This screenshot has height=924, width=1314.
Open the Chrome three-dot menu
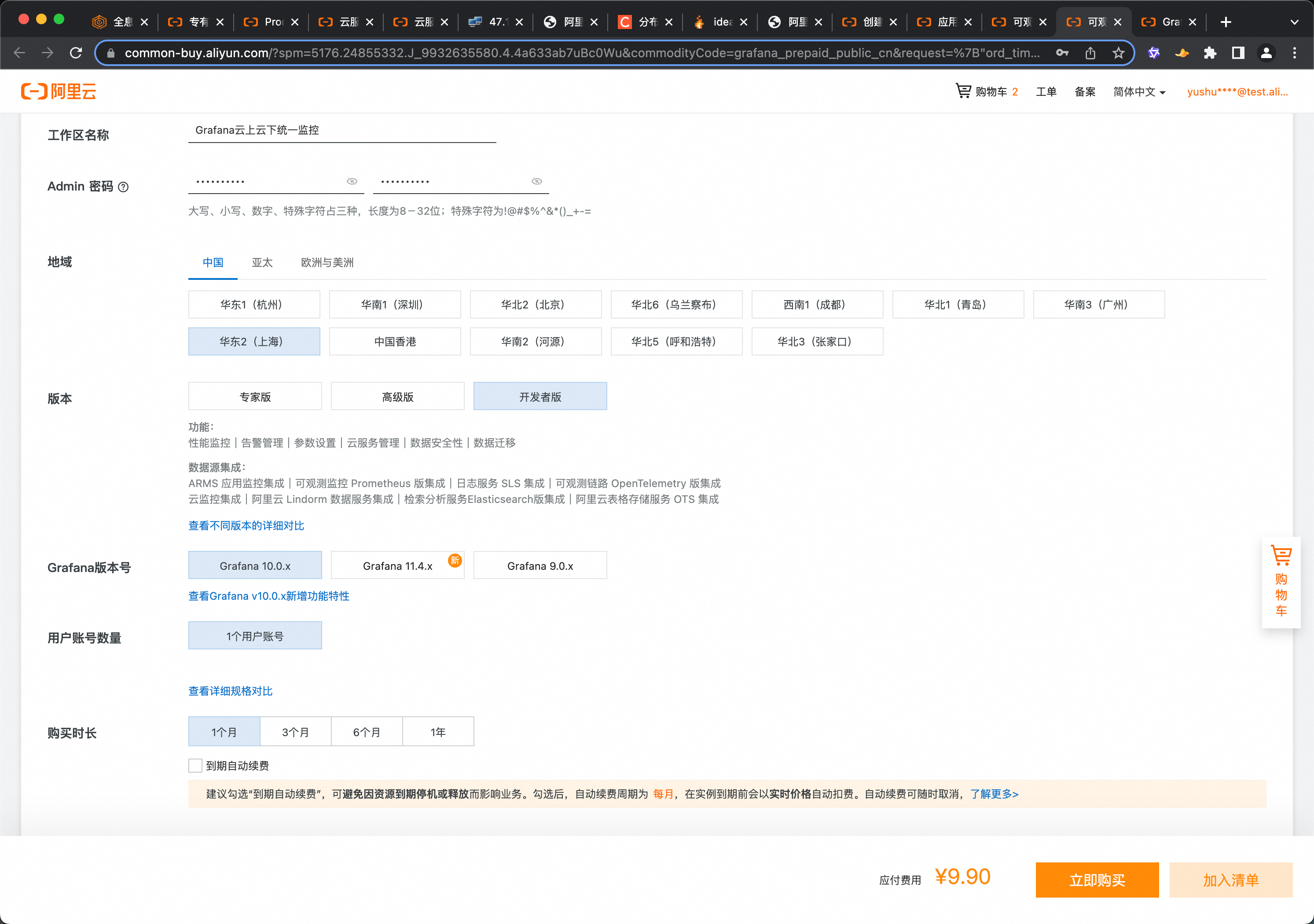[1295, 53]
